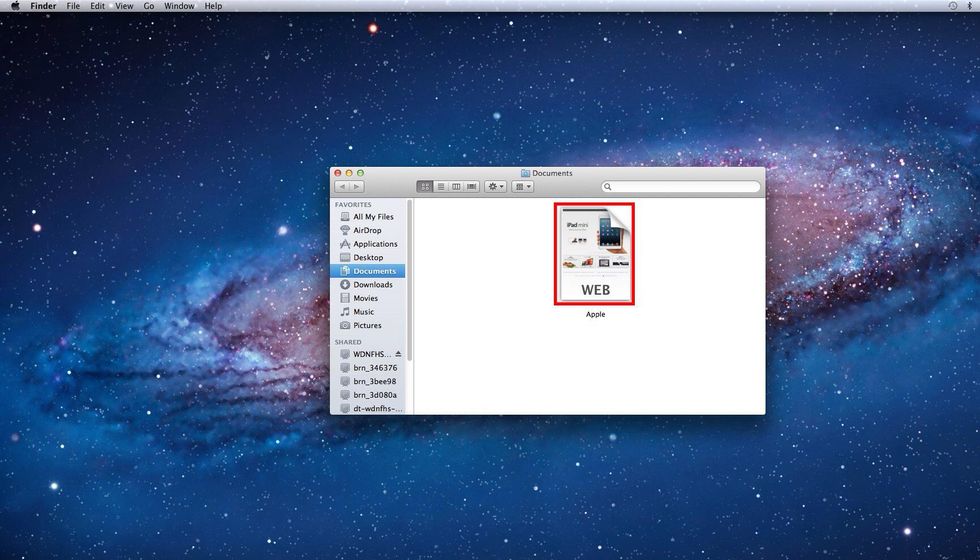Open the AirDrop sidebar item
This screenshot has height=560, width=980.
point(366,230)
